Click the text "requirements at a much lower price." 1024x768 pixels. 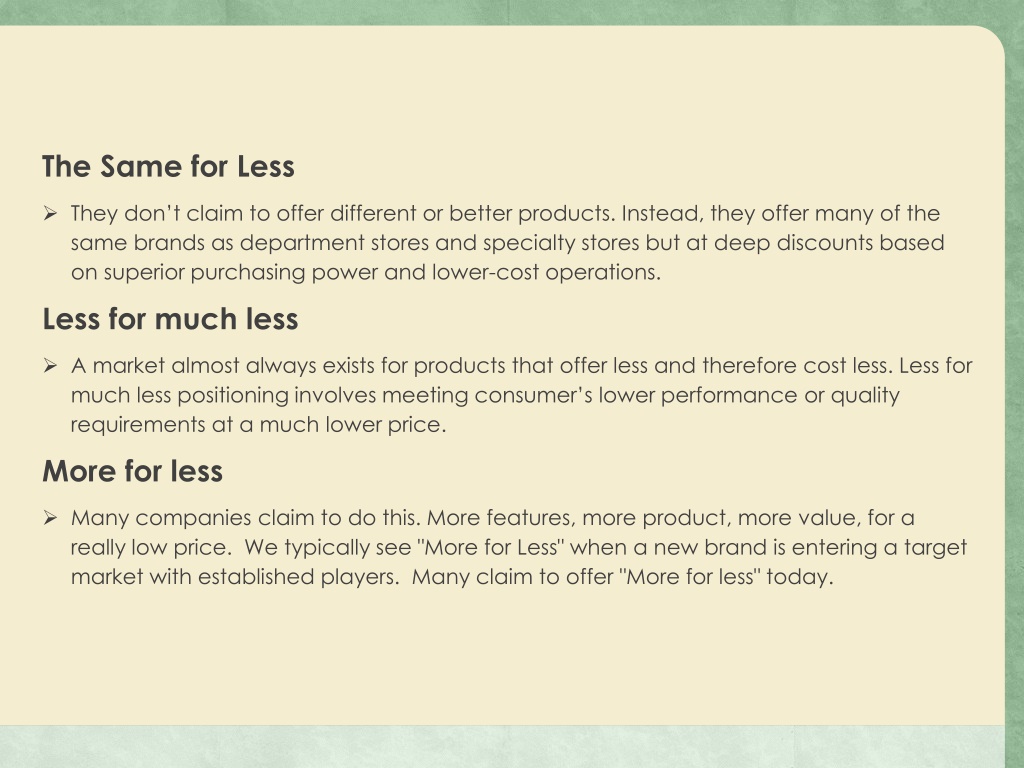point(259,424)
